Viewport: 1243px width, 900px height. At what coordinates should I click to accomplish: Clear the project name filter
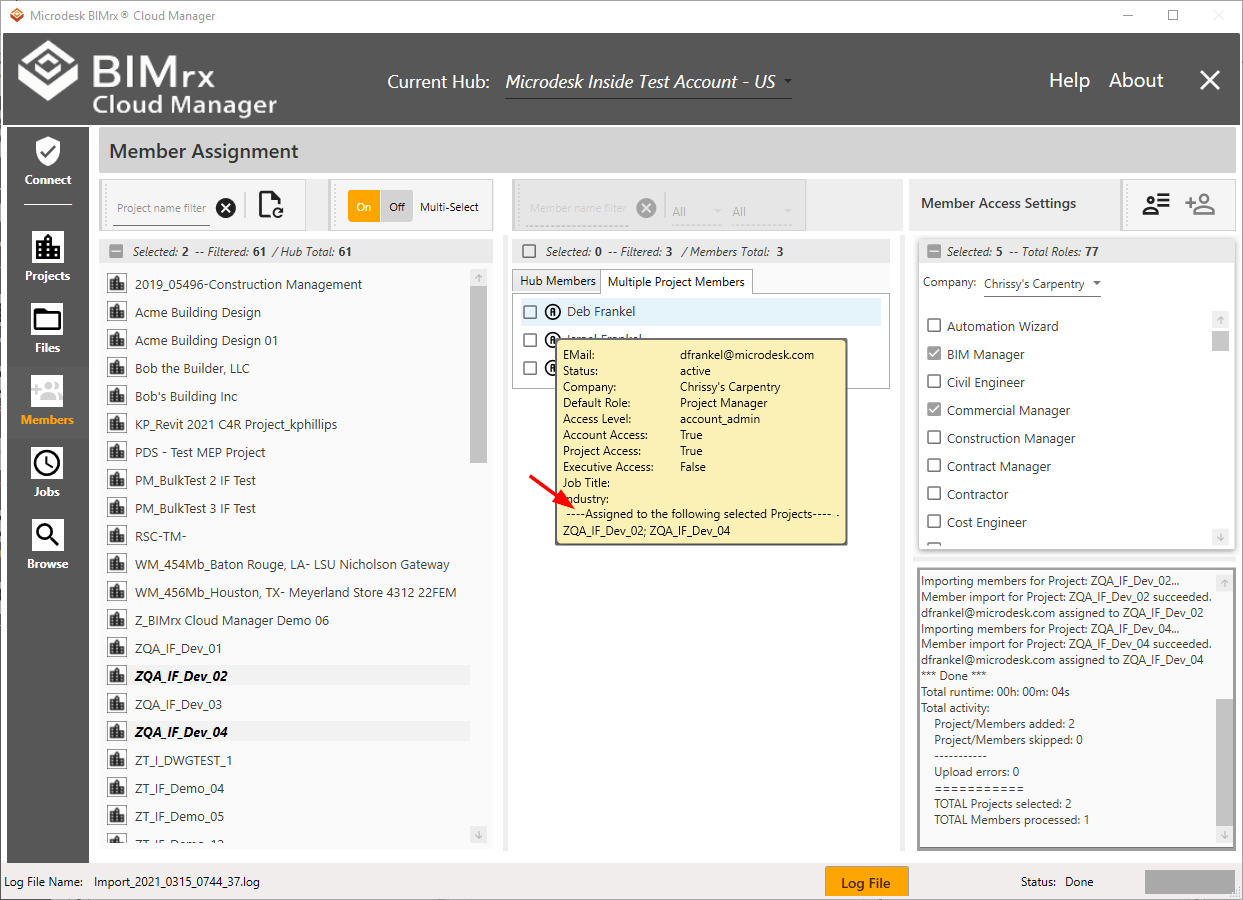[226, 208]
